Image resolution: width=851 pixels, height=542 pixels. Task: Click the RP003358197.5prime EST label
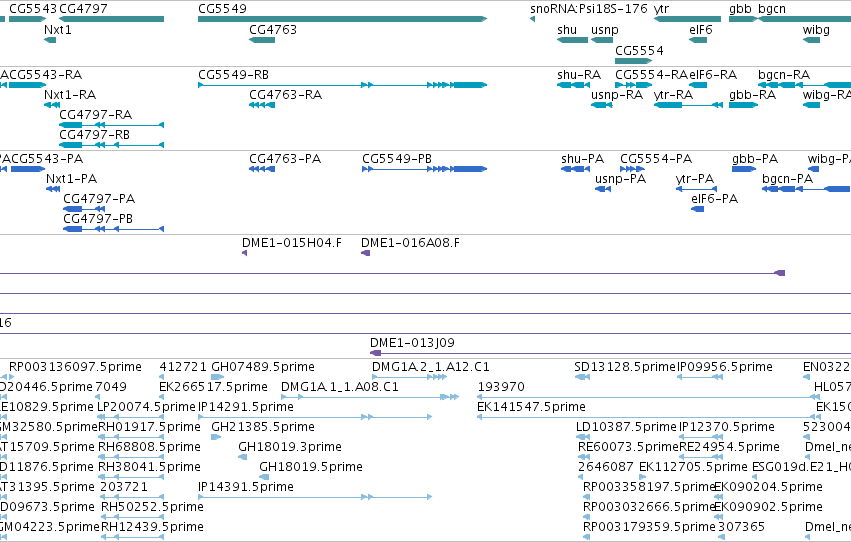(x=650, y=487)
